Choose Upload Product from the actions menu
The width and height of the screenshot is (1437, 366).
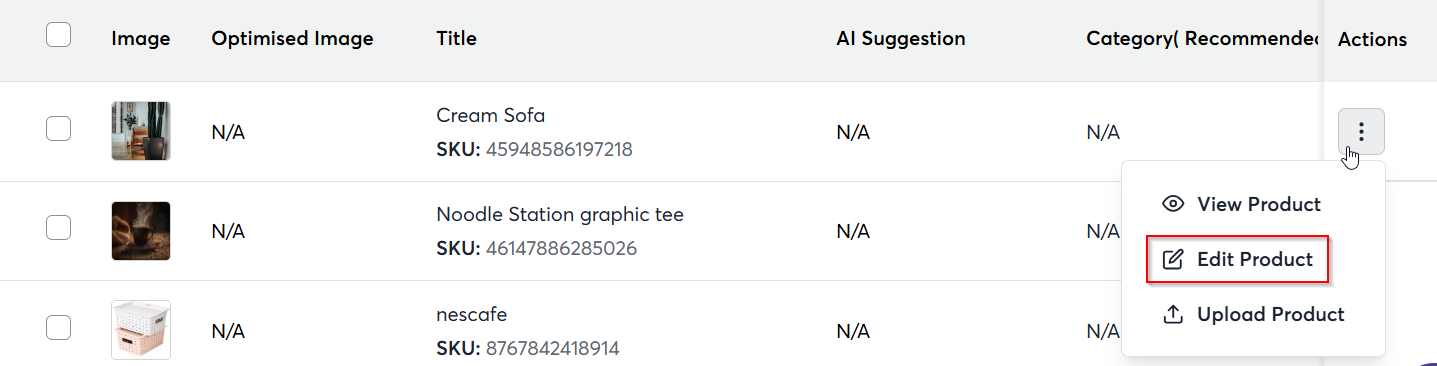1253,314
